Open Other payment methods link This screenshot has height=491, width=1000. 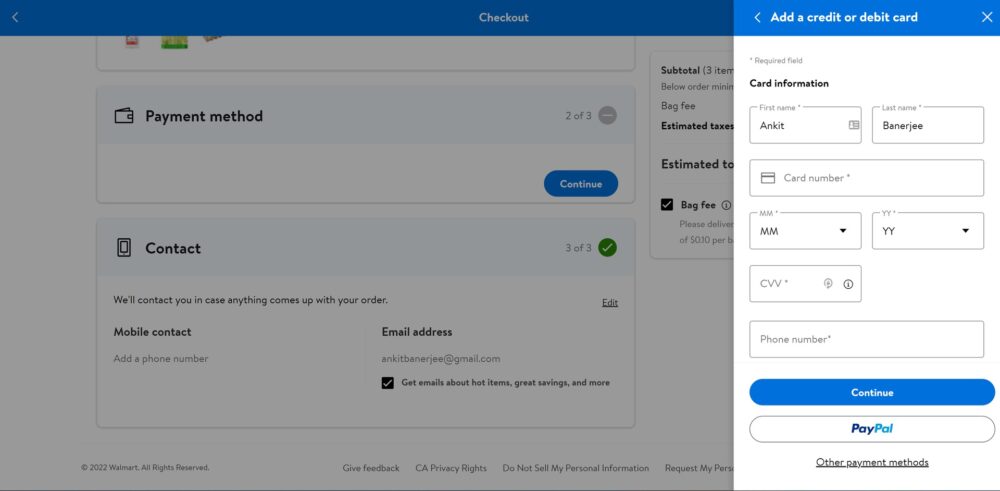[x=871, y=462]
